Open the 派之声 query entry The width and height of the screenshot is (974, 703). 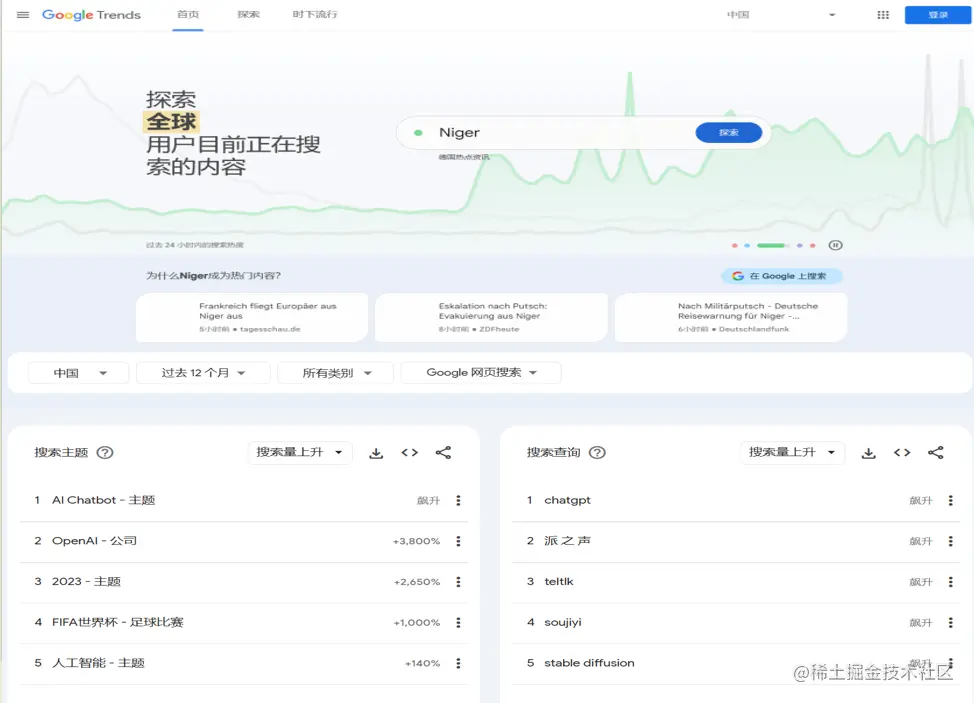coord(567,542)
